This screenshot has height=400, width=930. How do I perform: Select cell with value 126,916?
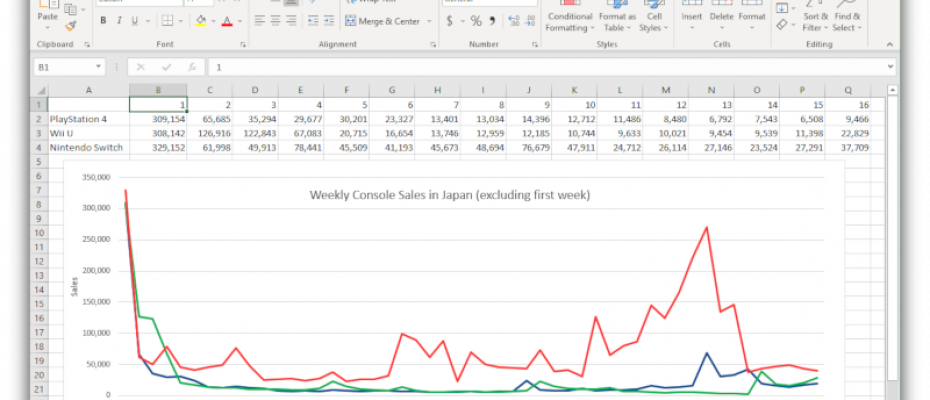210,133
